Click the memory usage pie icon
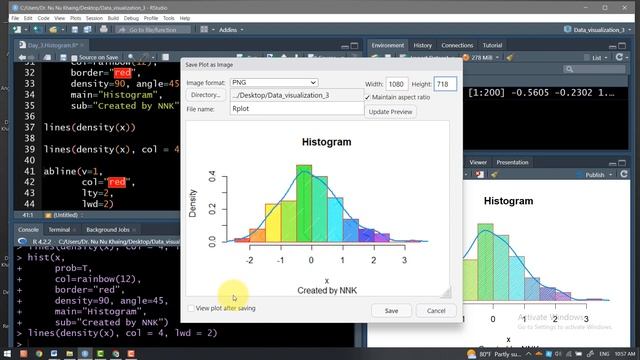The width and height of the screenshot is (640, 360). pyautogui.click(x=466, y=58)
